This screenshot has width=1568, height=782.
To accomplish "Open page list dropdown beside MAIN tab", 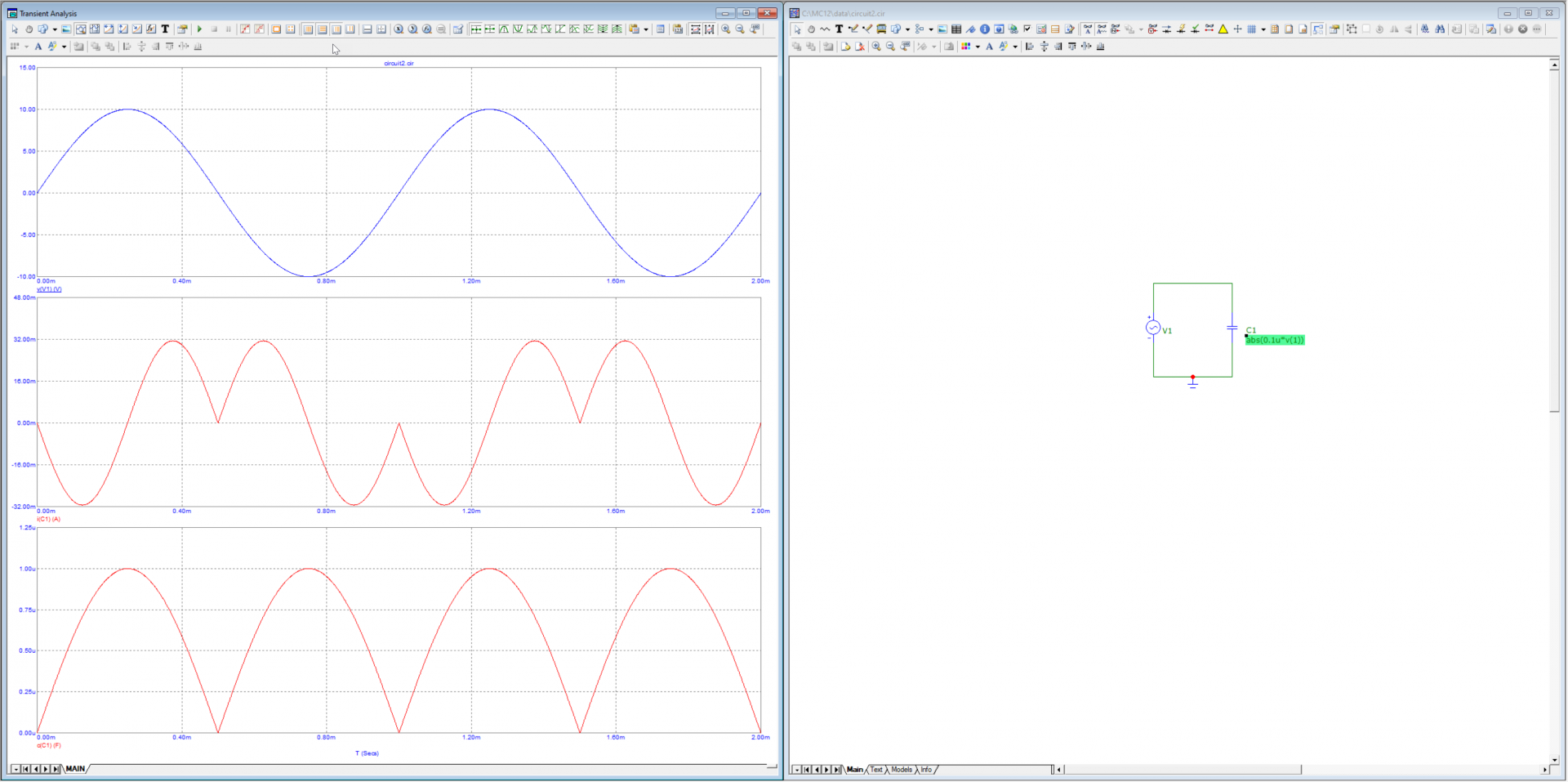I will click(16, 769).
